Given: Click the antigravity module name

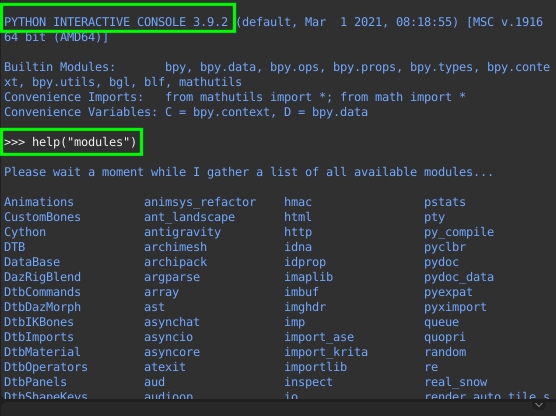Looking at the screenshot, I should click(182, 232).
